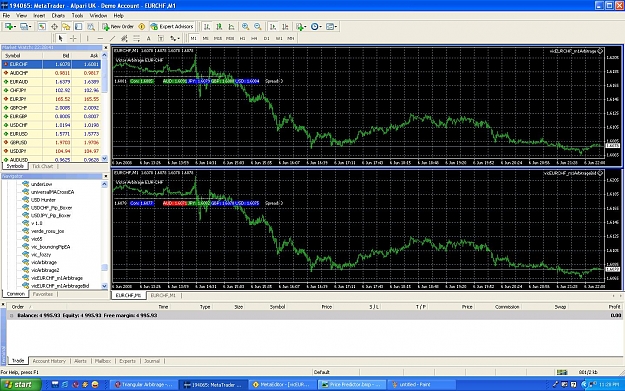Open the Tools menu
Screen dimensions: 625x391
pyautogui.click(x=77, y=16)
